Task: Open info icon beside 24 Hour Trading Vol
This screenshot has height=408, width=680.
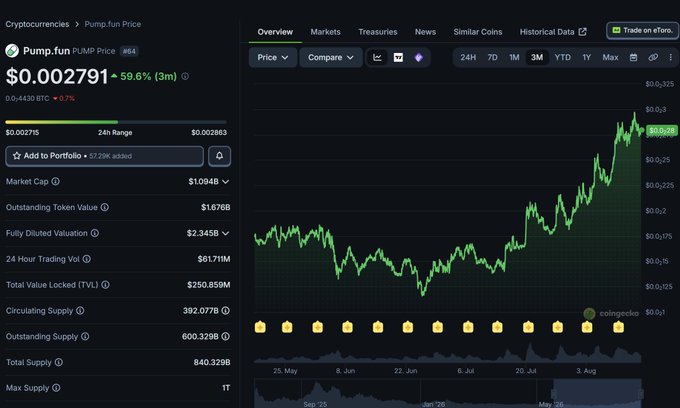Action: (x=87, y=259)
